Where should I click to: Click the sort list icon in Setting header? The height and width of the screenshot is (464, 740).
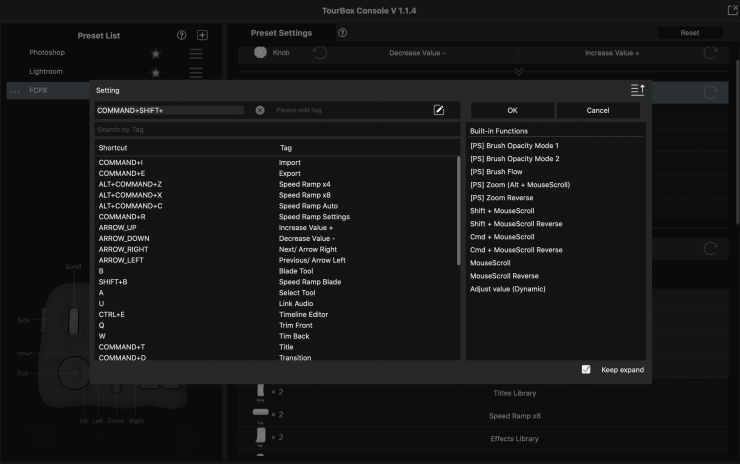(x=637, y=90)
